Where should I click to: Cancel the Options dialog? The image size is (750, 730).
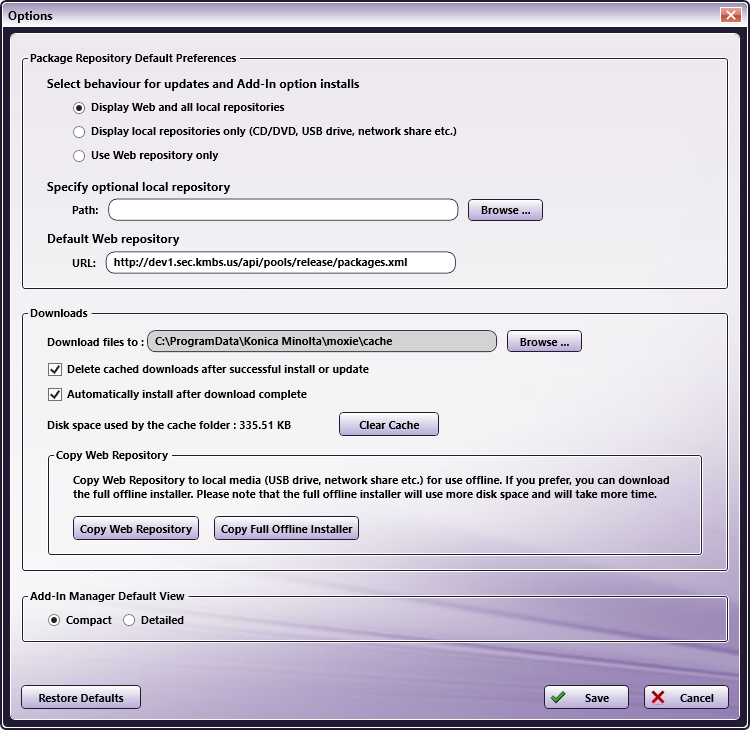pyautogui.click(x=686, y=697)
